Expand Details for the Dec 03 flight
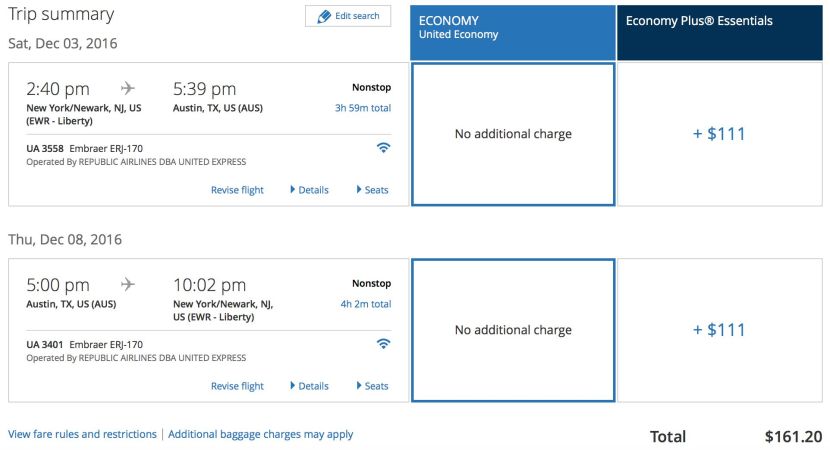This screenshot has height=450, width=830. (310, 190)
